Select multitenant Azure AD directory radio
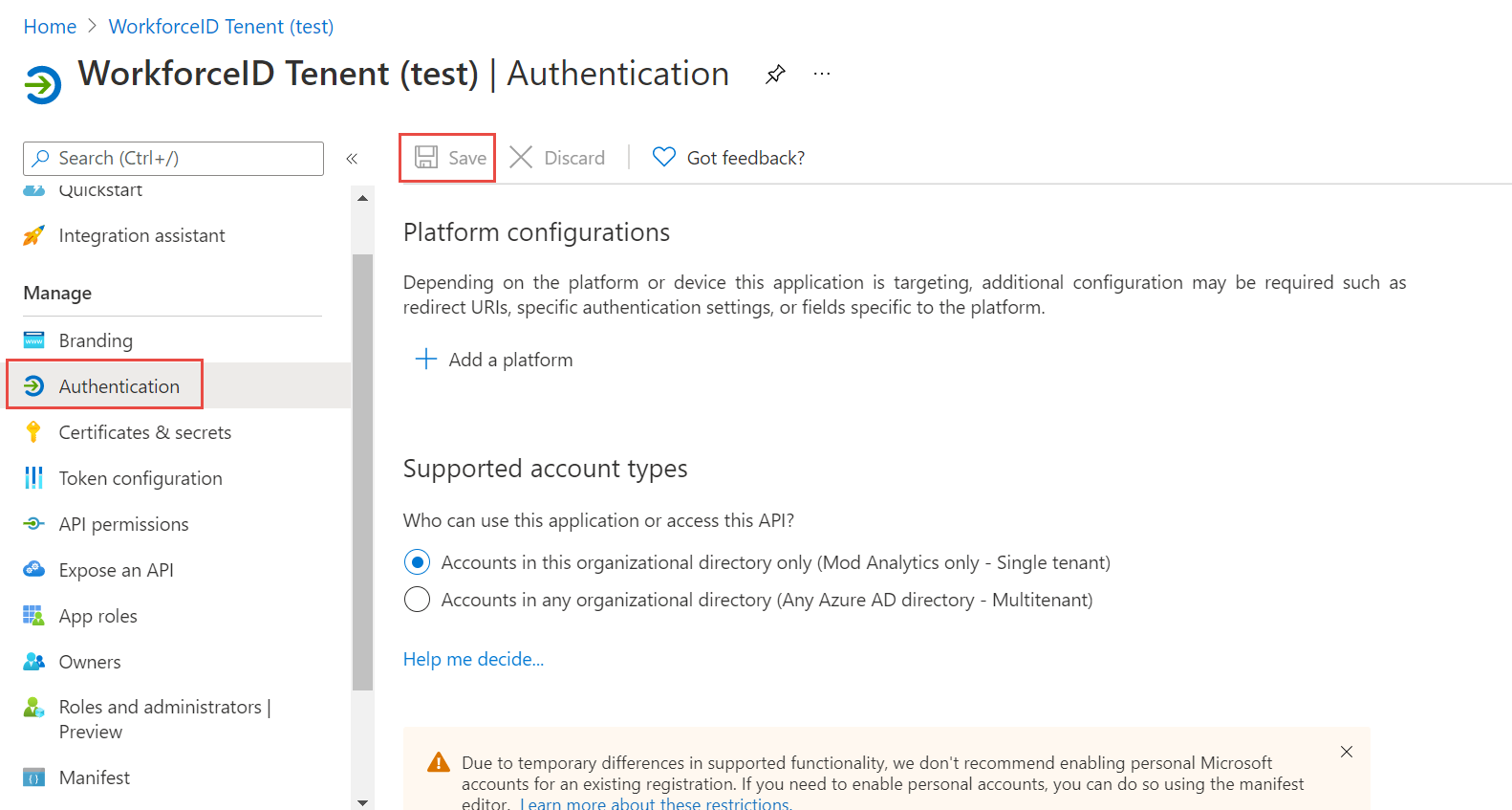Image resolution: width=1512 pixels, height=810 pixels. pyautogui.click(x=417, y=600)
